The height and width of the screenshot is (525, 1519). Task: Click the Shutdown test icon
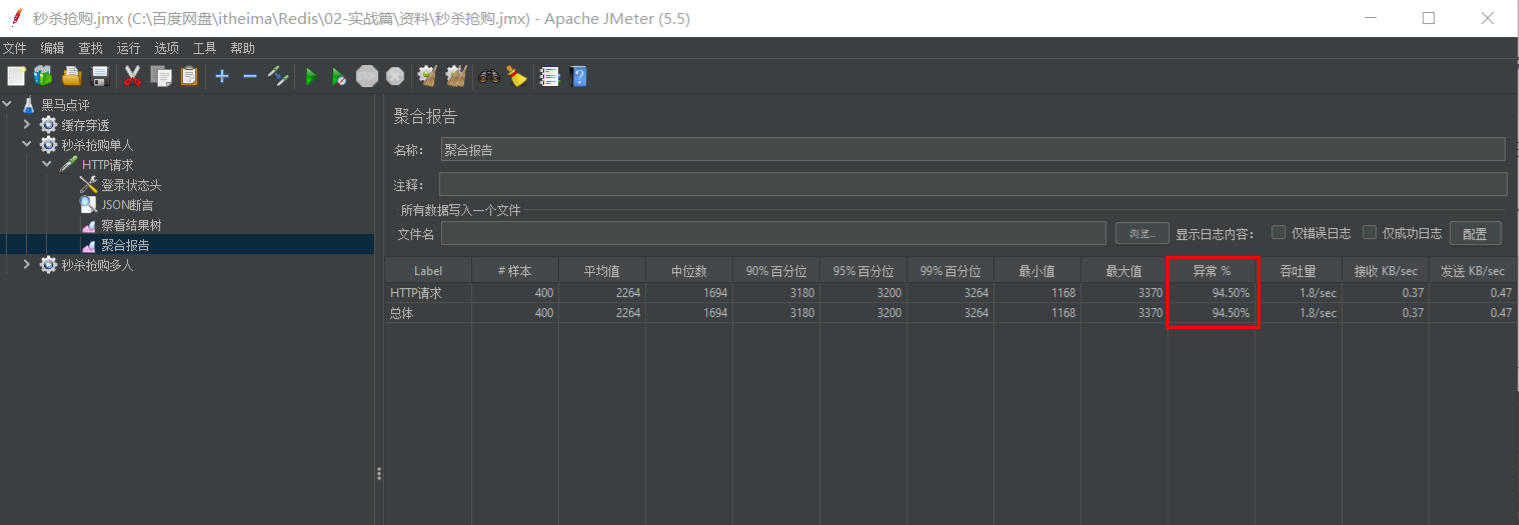(395, 76)
